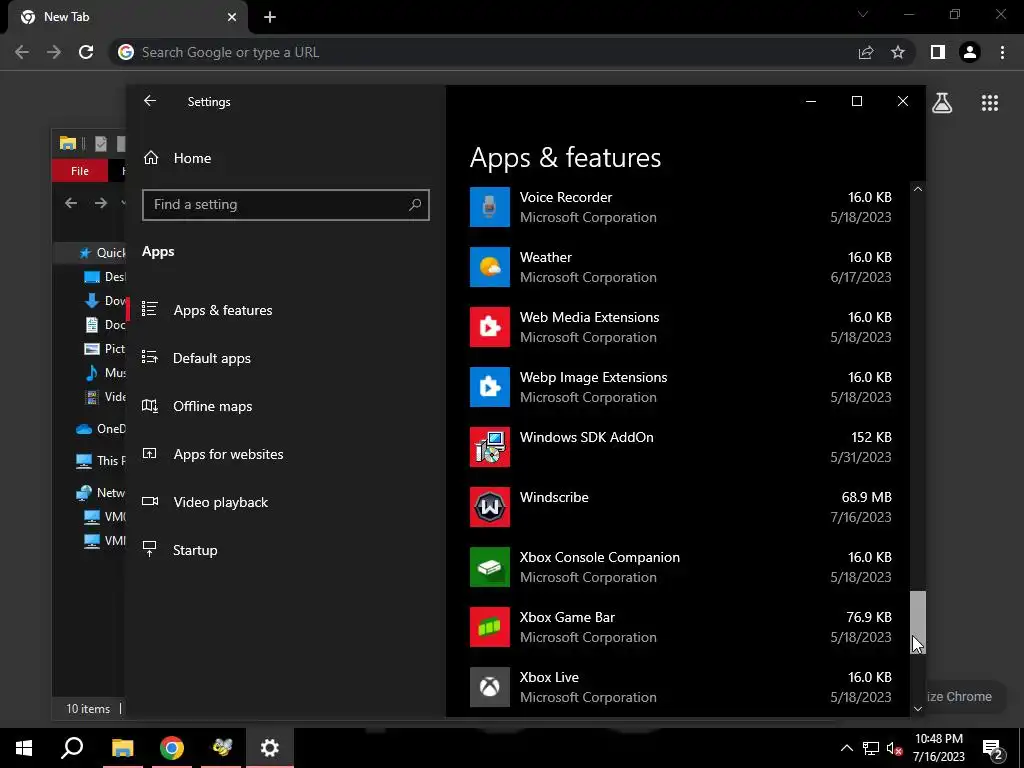Show hidden tray icons chevron
The image size is (1024, 768).
point(846,748)
